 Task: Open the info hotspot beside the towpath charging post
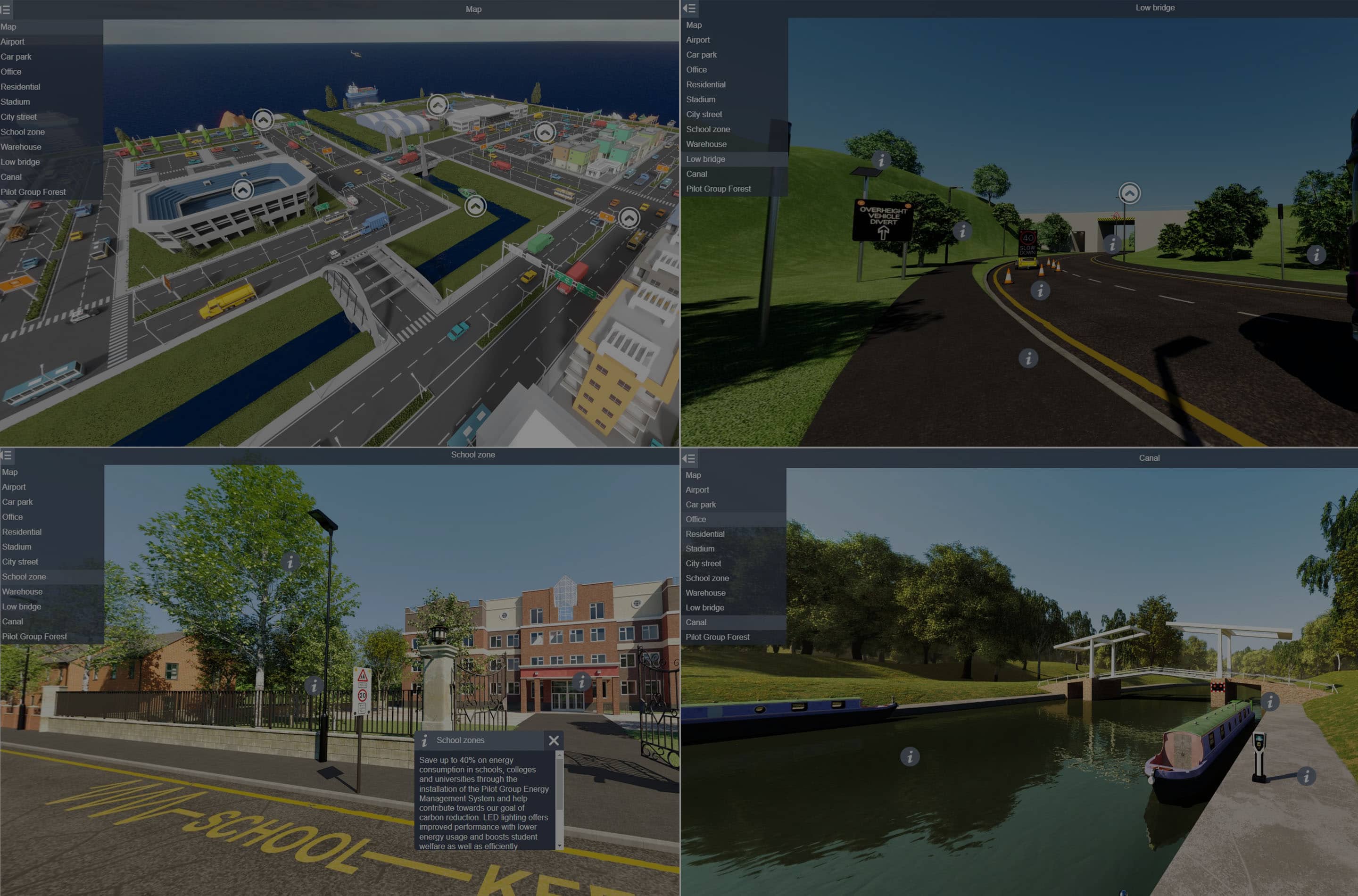click(1306, 776)
